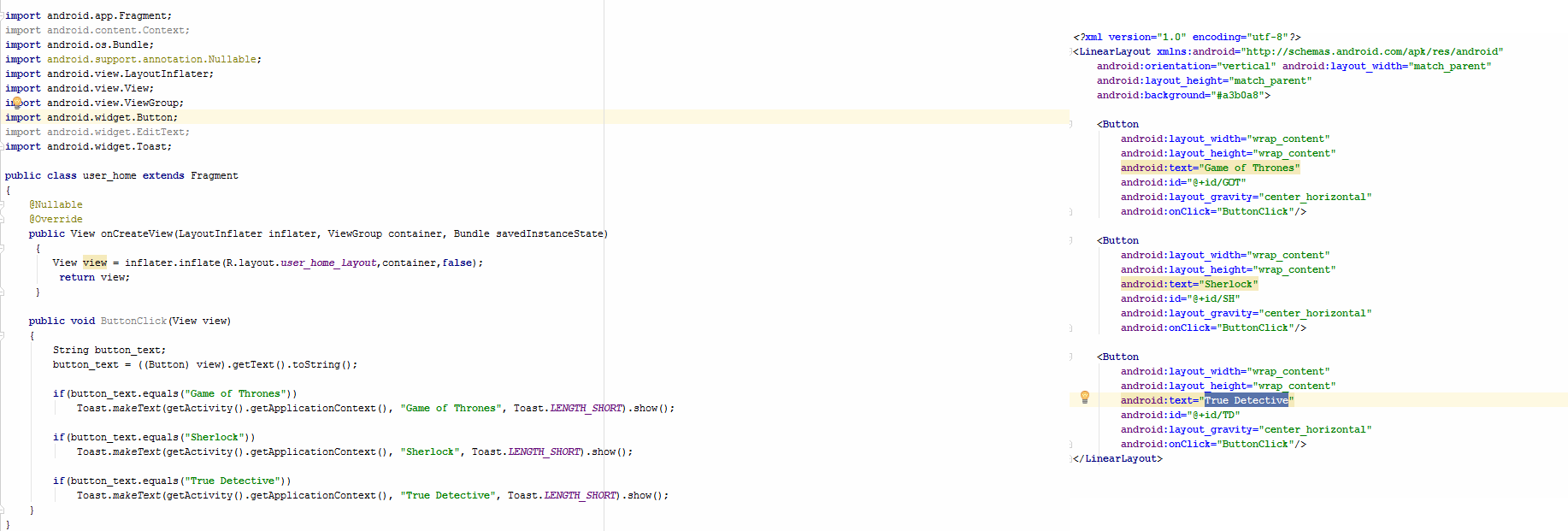This screenshot has height=531, width=1568.
Task: Click the android:id="@+id/SH" attribute
Action: tap(1180, 298)
